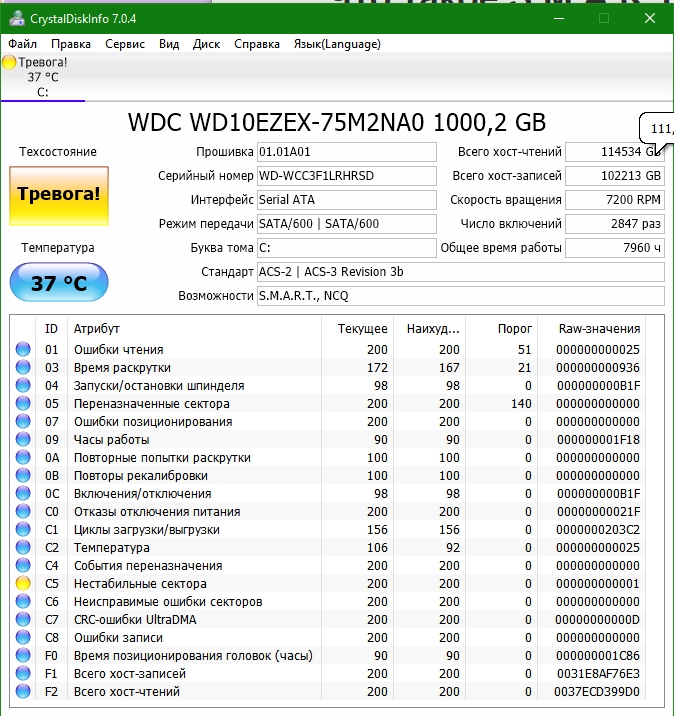This screenshot has height=716, width=674.
Task: Click raw value 0031E8AF76E3
Action: click(598, 674)
